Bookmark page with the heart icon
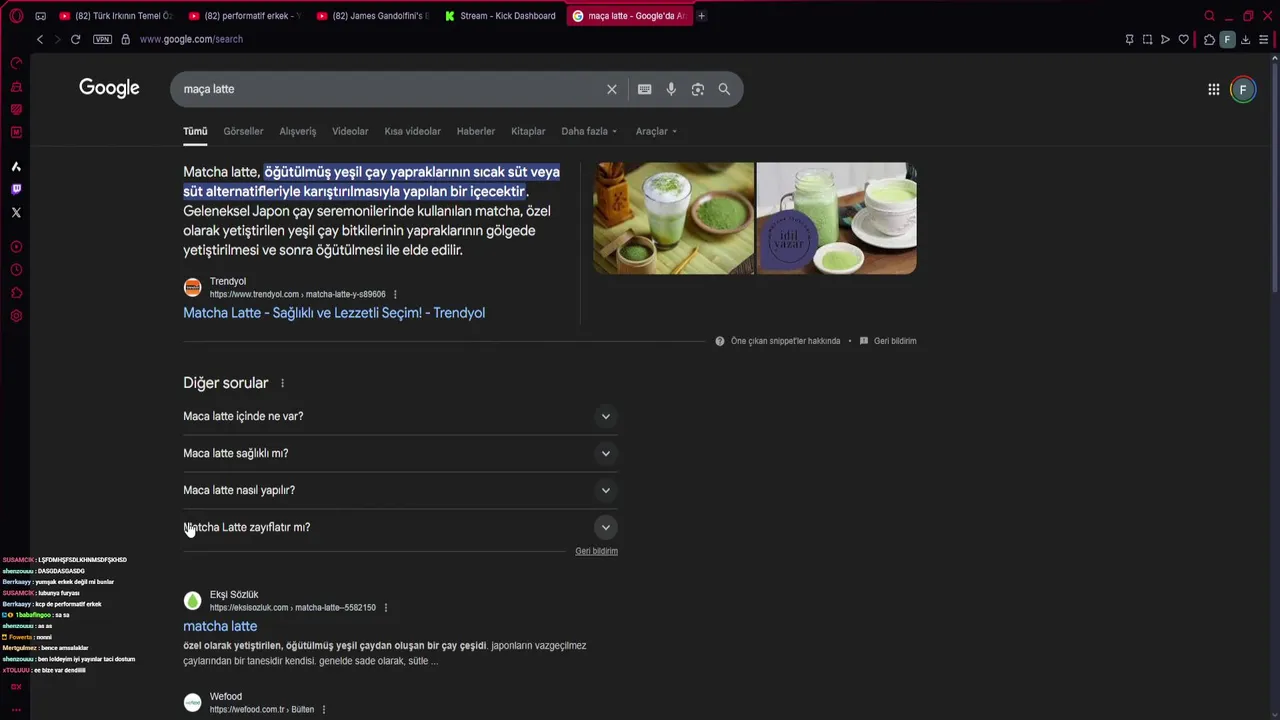The height and width of the screenshot is (720, 1280). tap(1184, 39)
